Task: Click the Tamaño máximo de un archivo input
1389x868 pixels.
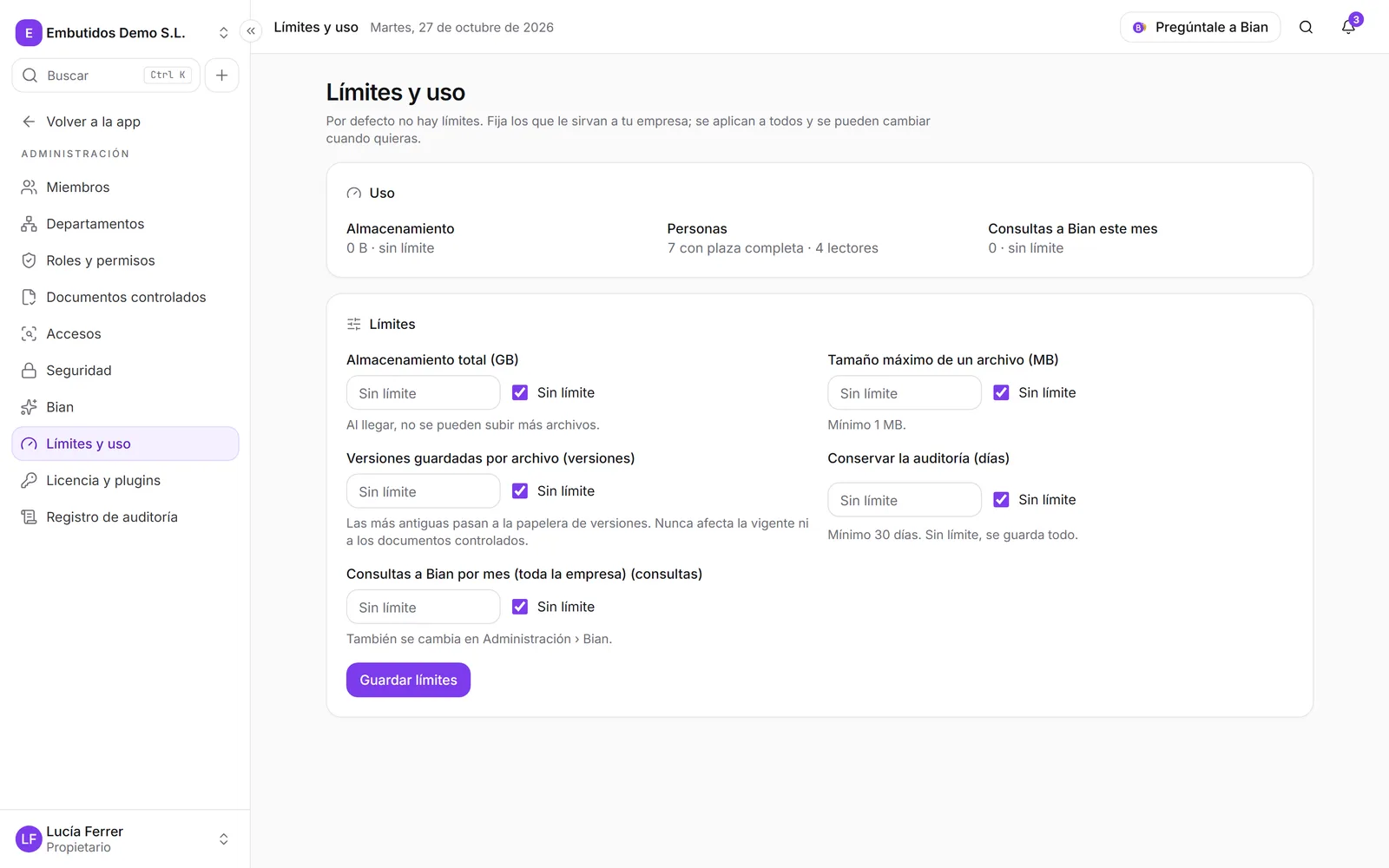Action: coord(905,393)
